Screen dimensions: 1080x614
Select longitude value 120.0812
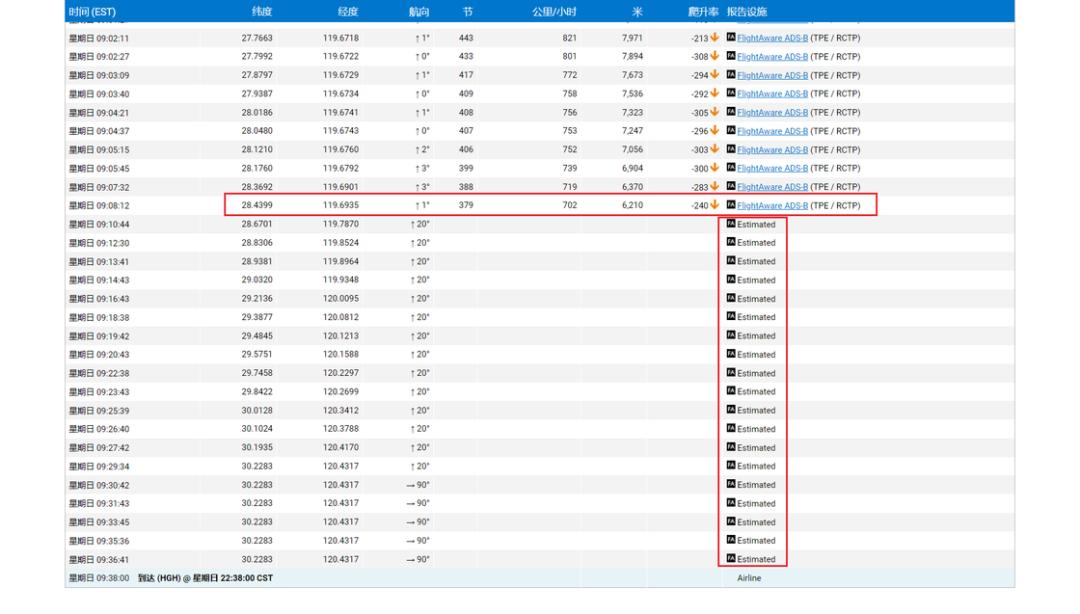point(341,317)
